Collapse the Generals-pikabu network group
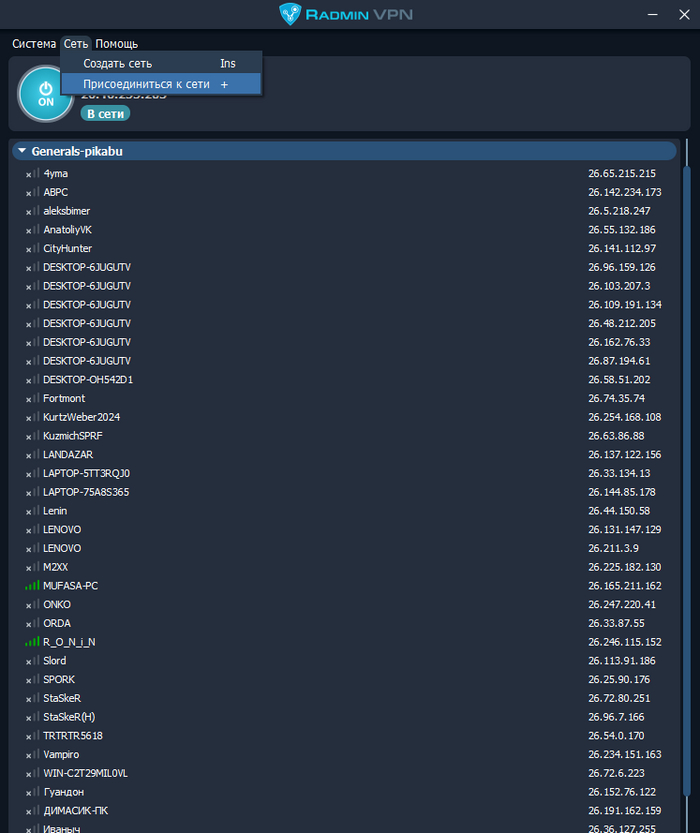Screen dimensions: 700x833 point(22,151)
